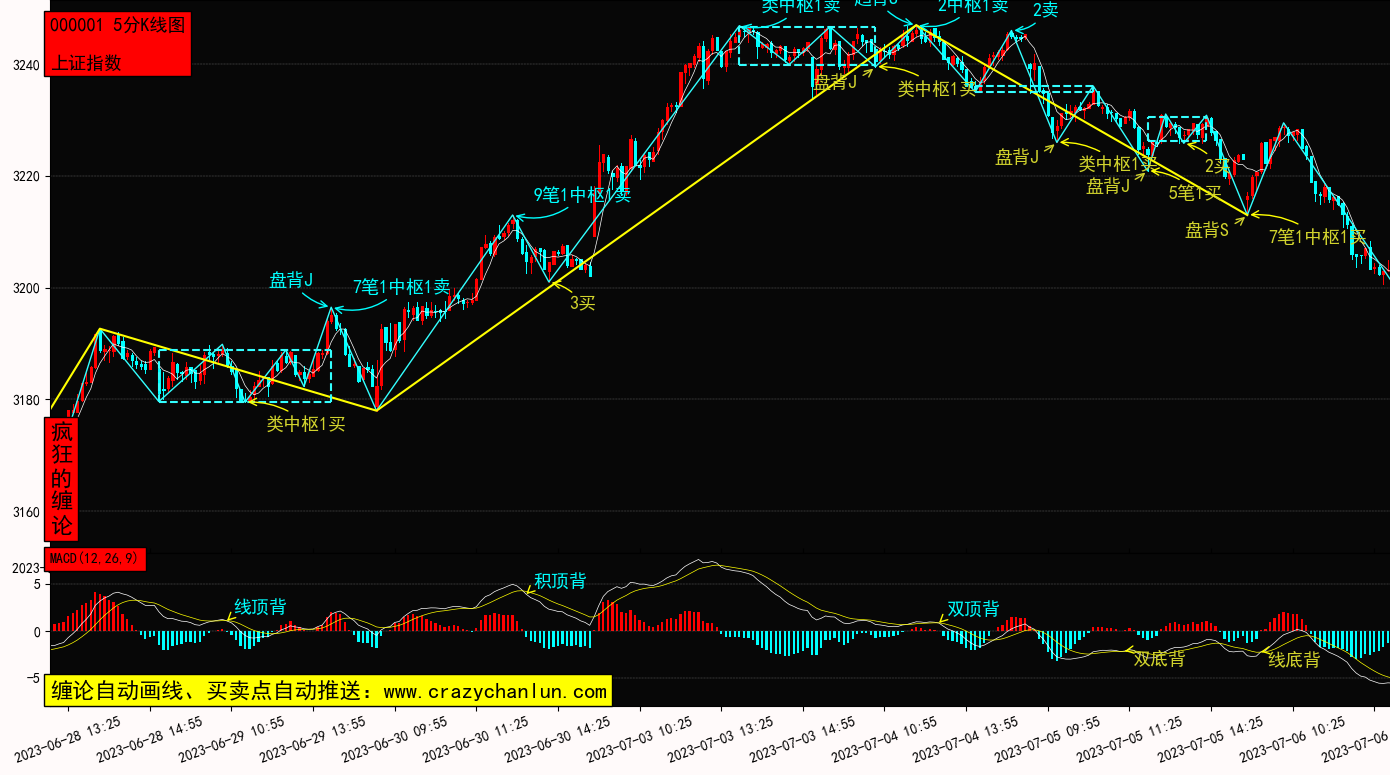The image size is (1390, 775).
Task: Click the 9笔1中枢1卖 sell annotation
Action: click(x=582, y=195)
